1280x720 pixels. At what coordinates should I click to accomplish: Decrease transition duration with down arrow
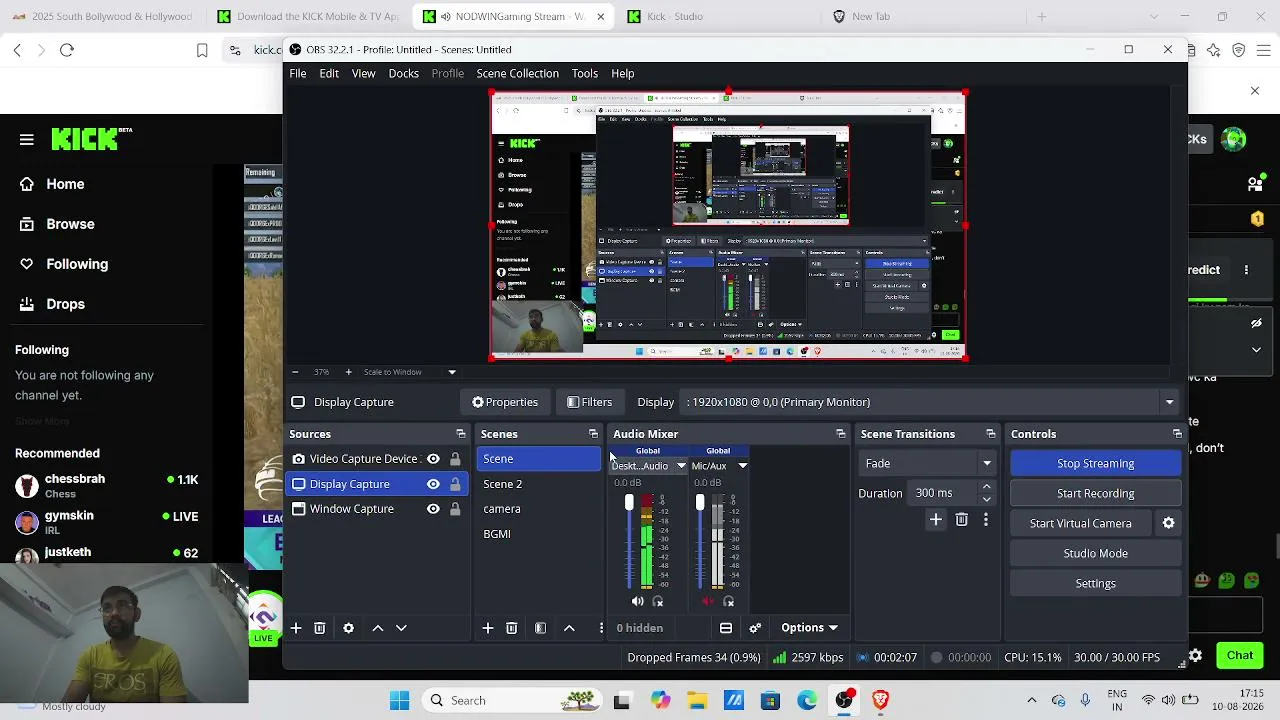click(x=987, y=499)
